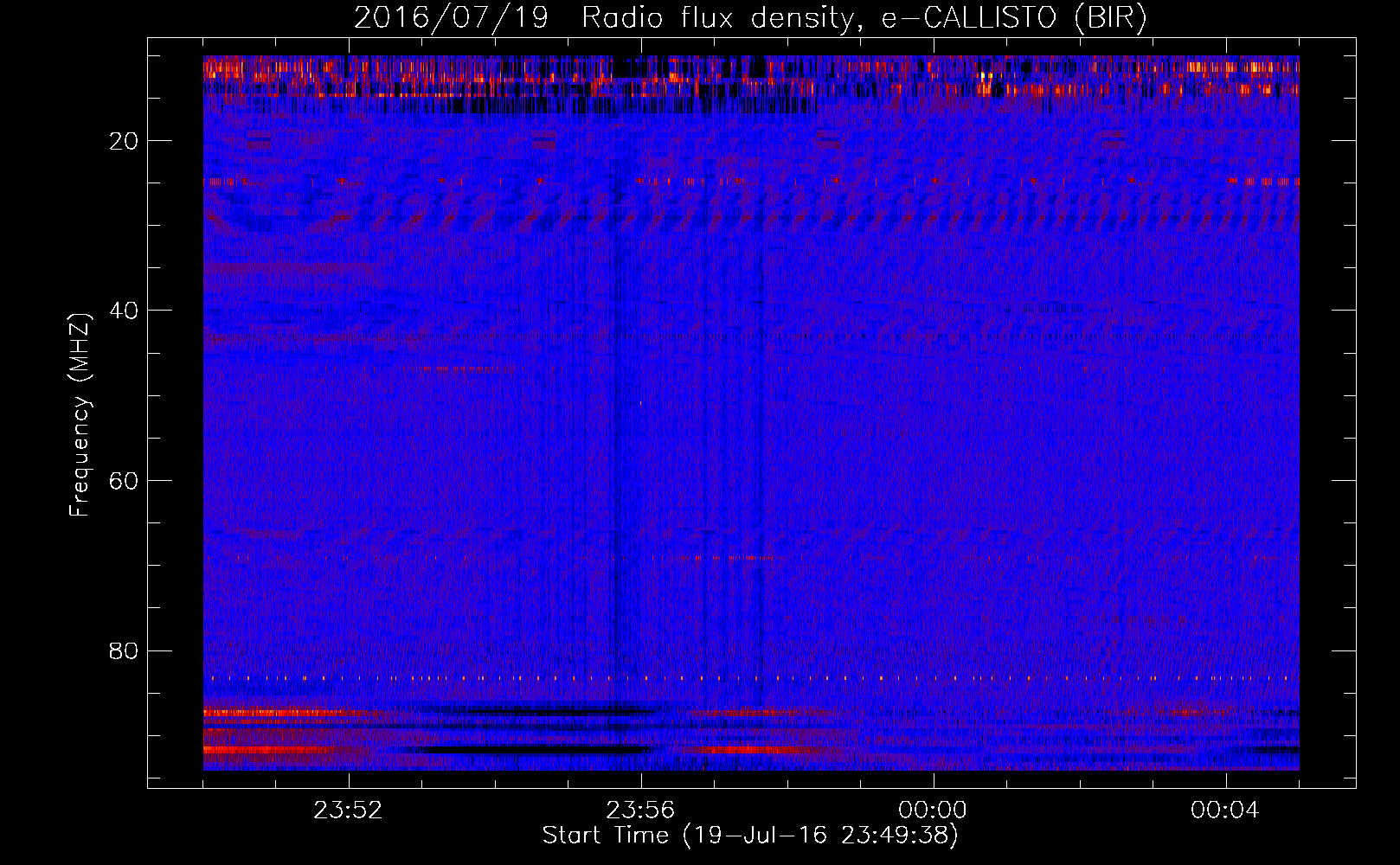Image resolution: width=1400 pixels, height=865 pixels.
Task: Click the 60 MHz frequency tick label
Action: [125, 481]
